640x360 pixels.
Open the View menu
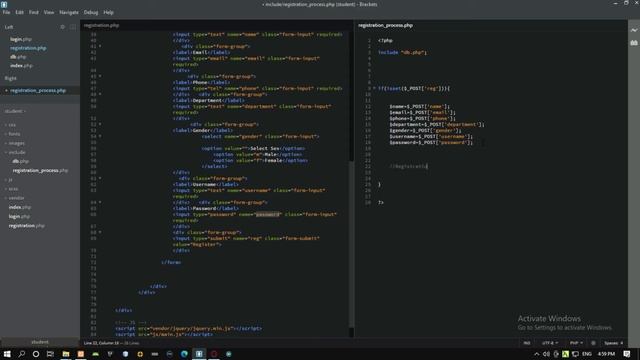click(49, 12)
